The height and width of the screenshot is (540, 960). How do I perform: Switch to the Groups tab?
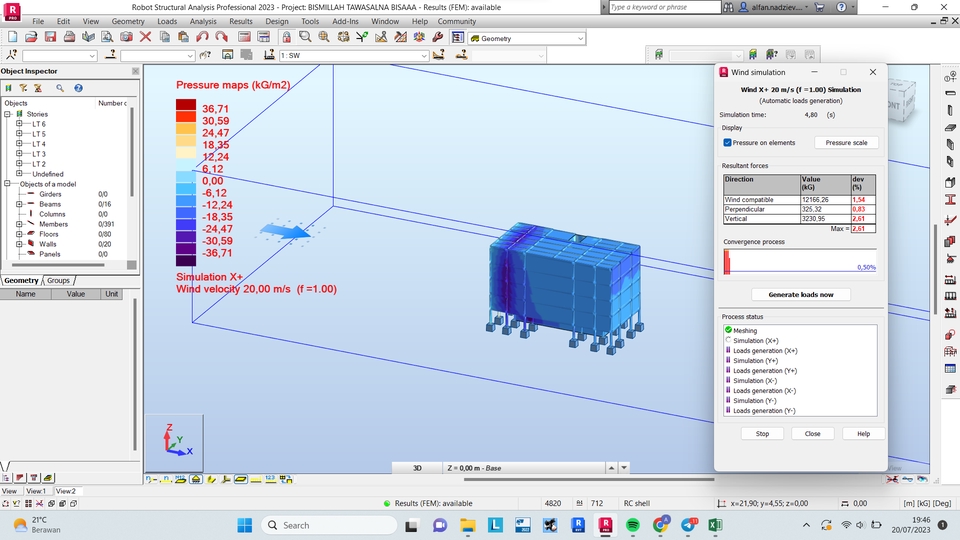tap(58, 281)
